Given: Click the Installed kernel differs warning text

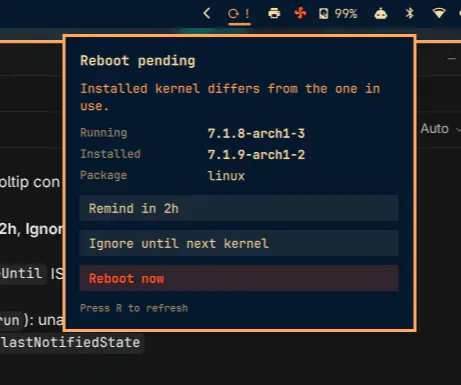Looking at the screenshot, I should pos(230,97).
